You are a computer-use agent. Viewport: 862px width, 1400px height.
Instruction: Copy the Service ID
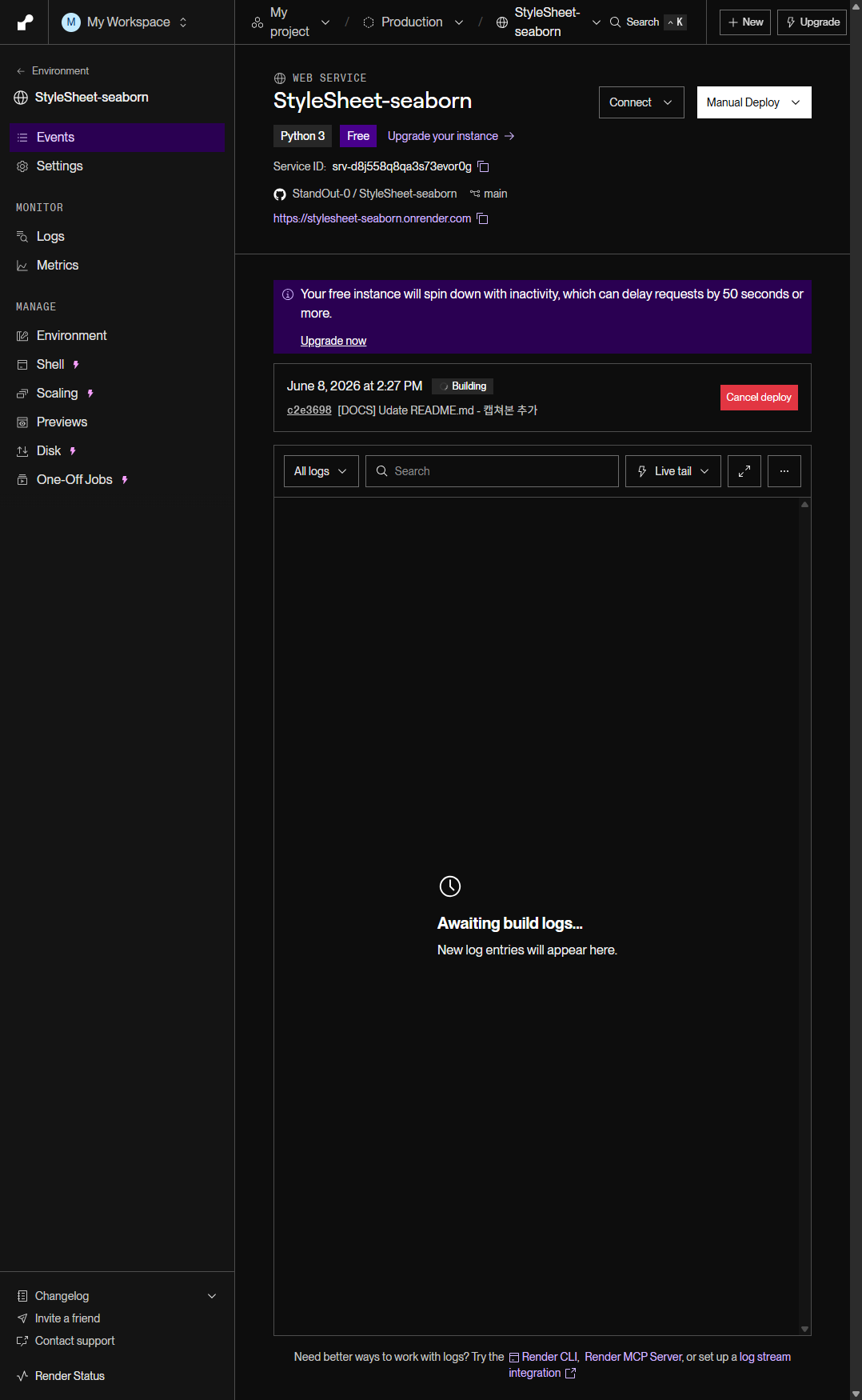483,166
